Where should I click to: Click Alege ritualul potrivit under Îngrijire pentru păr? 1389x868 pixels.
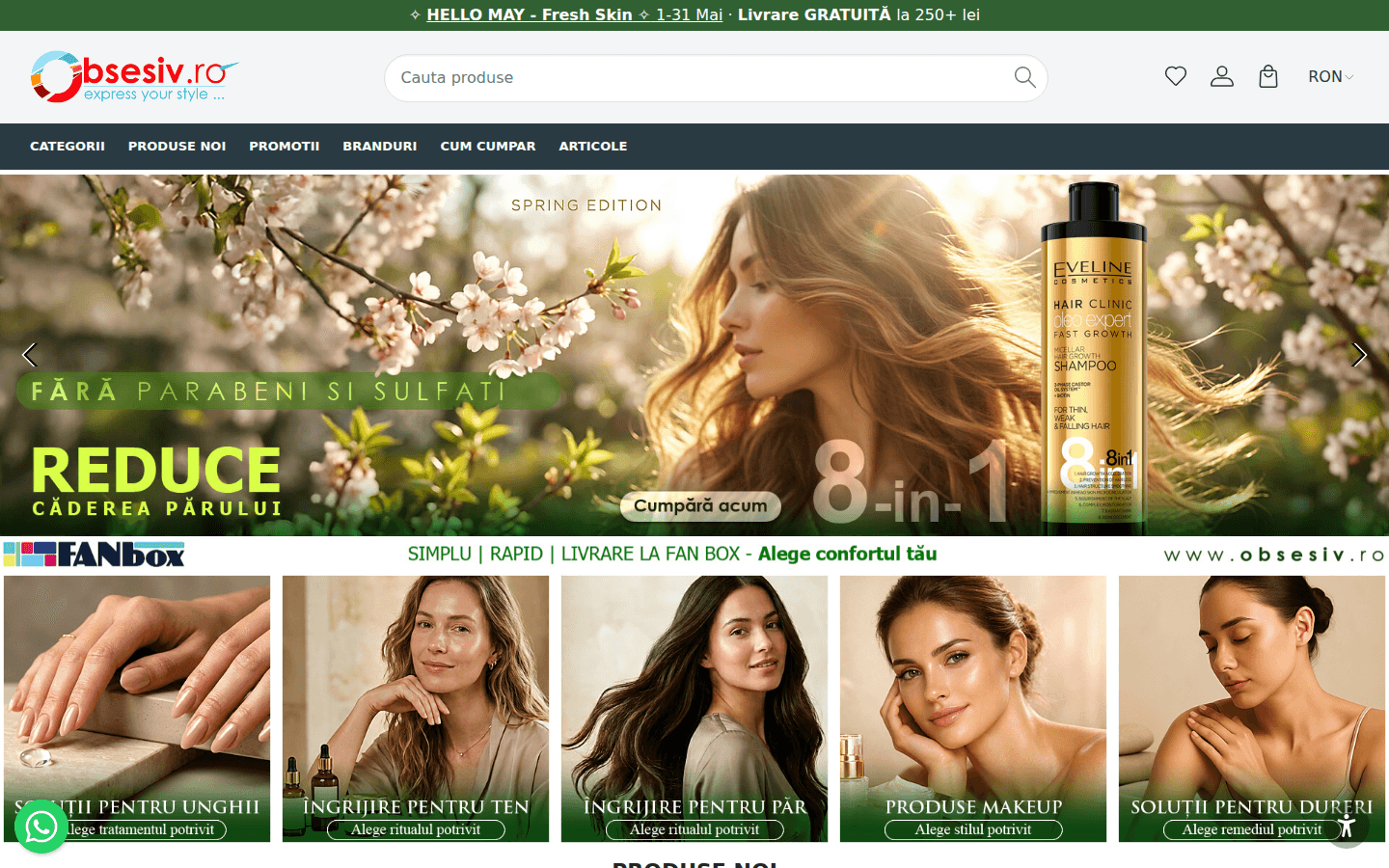[694, 829]
